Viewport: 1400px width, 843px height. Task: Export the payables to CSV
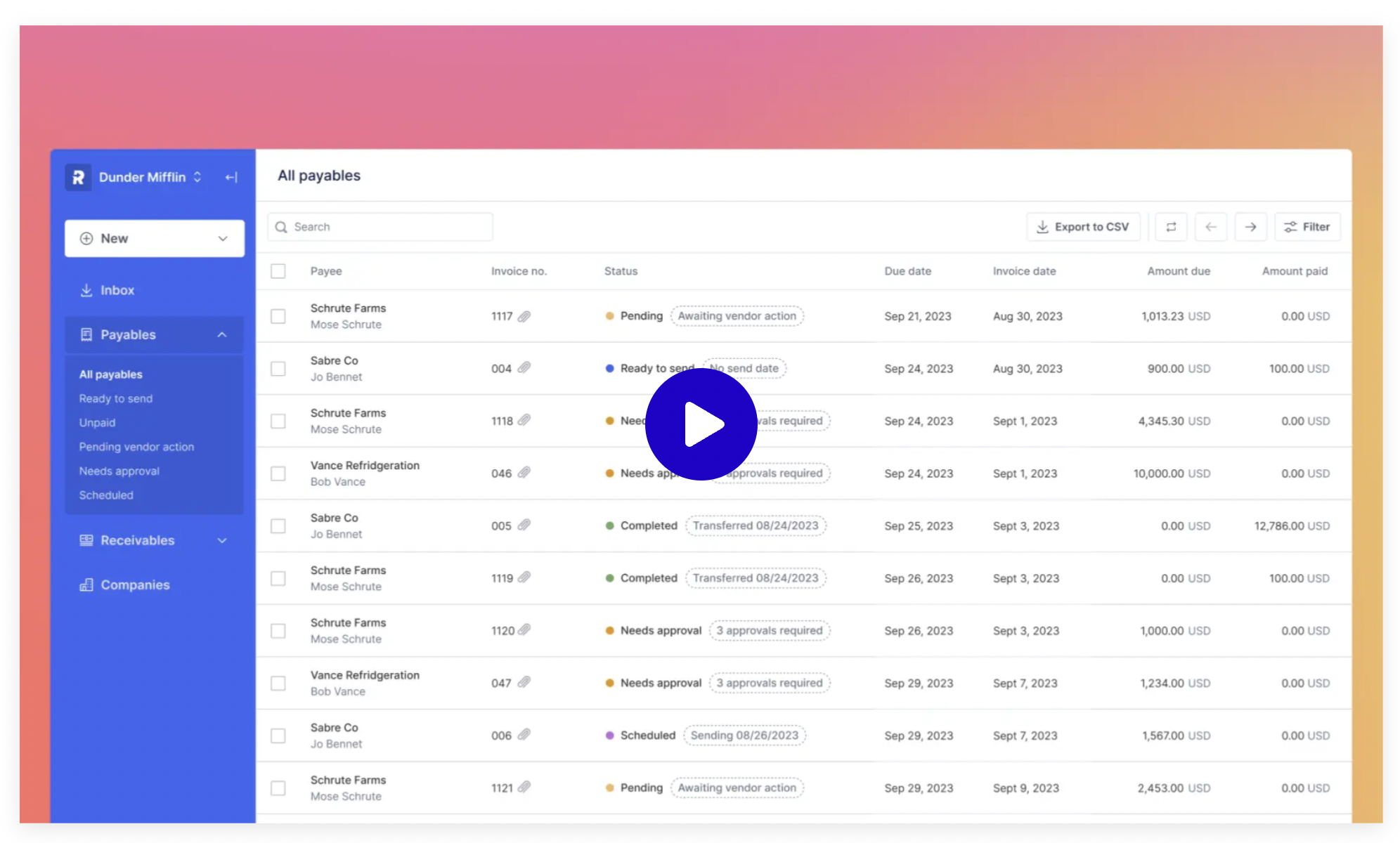pos(1083,227)
